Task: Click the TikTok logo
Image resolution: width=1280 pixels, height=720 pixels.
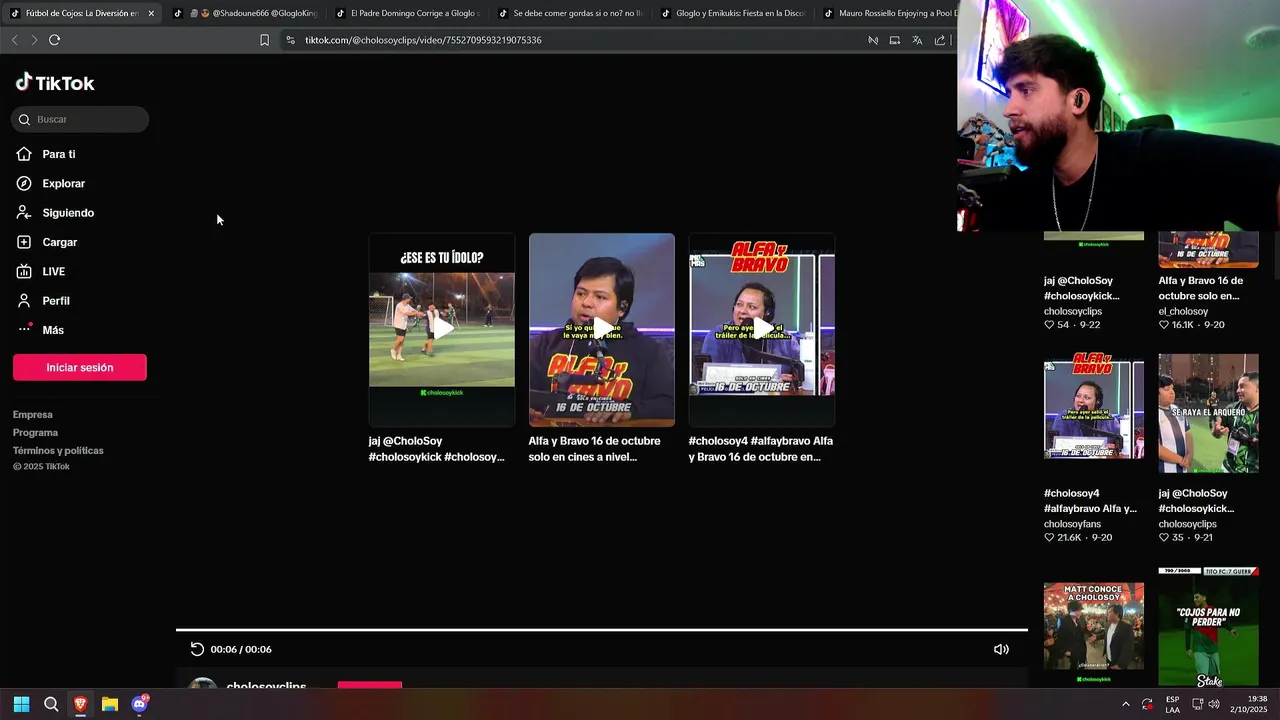Action: 55,83
